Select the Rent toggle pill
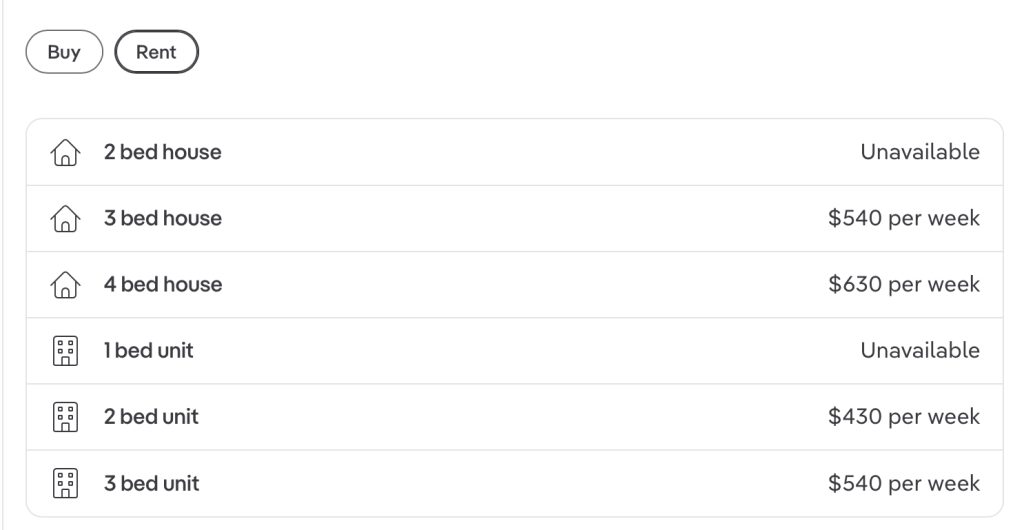 point(156,52)
